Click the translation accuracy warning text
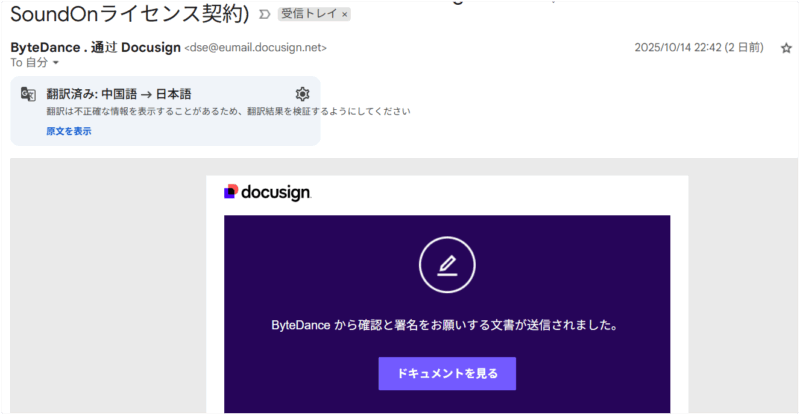Viewport: 800px width, 415px height. click(228, 112)
